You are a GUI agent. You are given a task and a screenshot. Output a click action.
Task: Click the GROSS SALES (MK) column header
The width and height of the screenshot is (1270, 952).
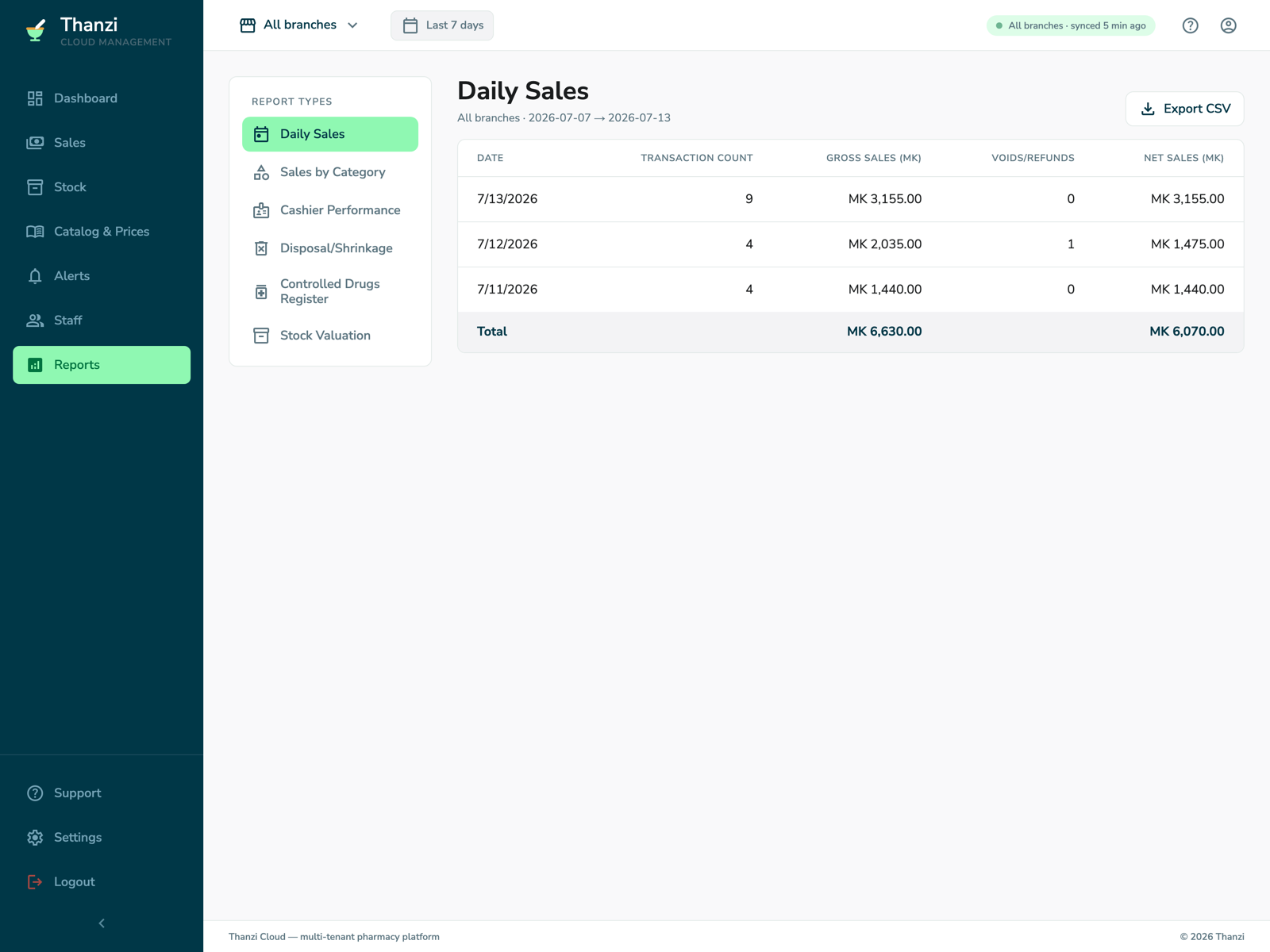[x=874, y=158]
